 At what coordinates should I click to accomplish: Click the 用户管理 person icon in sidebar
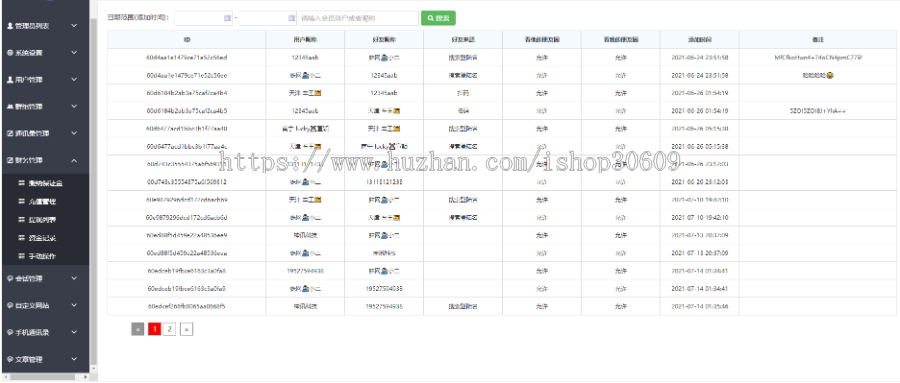coord(10,80)
